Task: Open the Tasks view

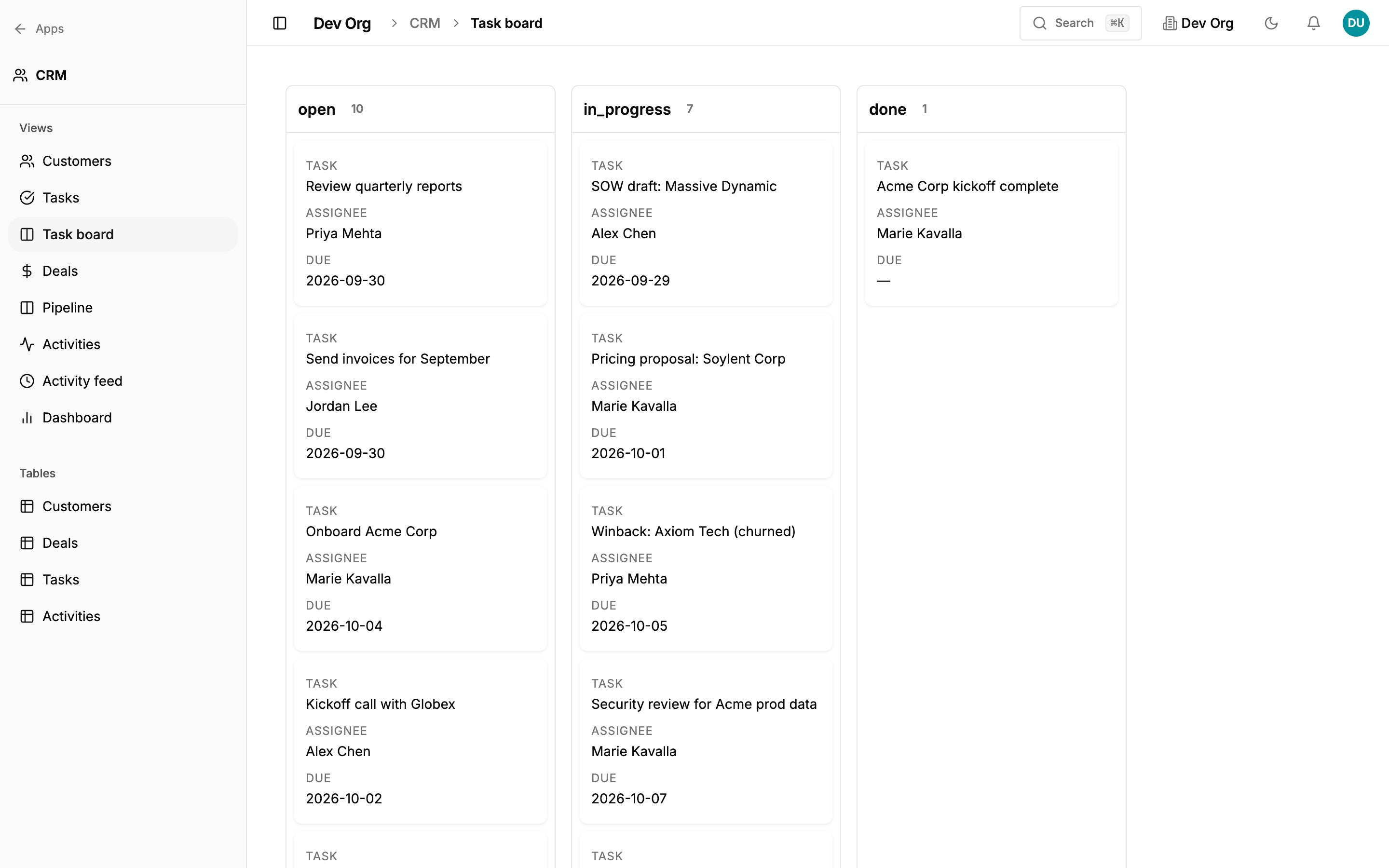Action: tap(123, 198)
